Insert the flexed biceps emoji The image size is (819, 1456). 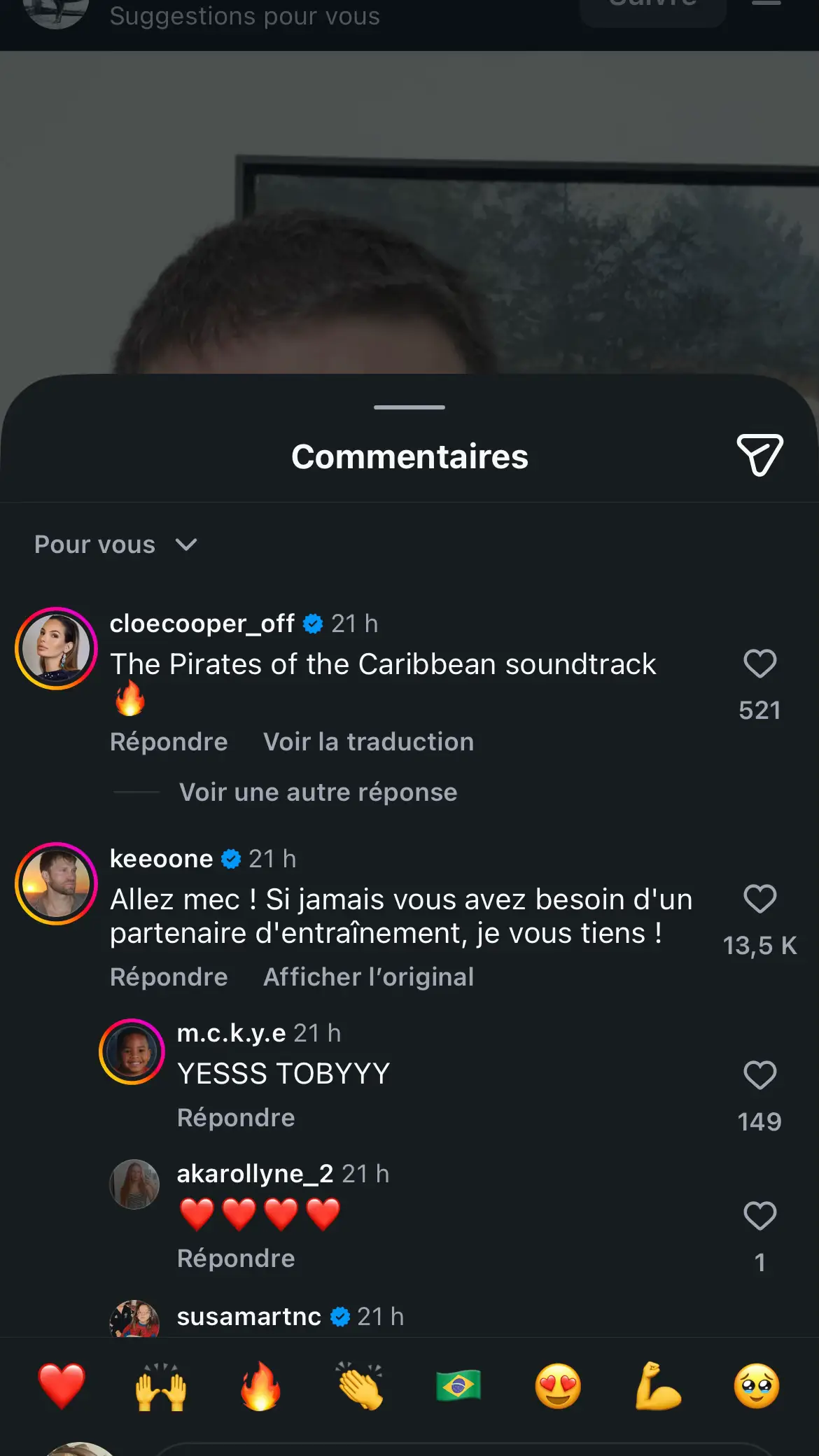(657, 1386)
